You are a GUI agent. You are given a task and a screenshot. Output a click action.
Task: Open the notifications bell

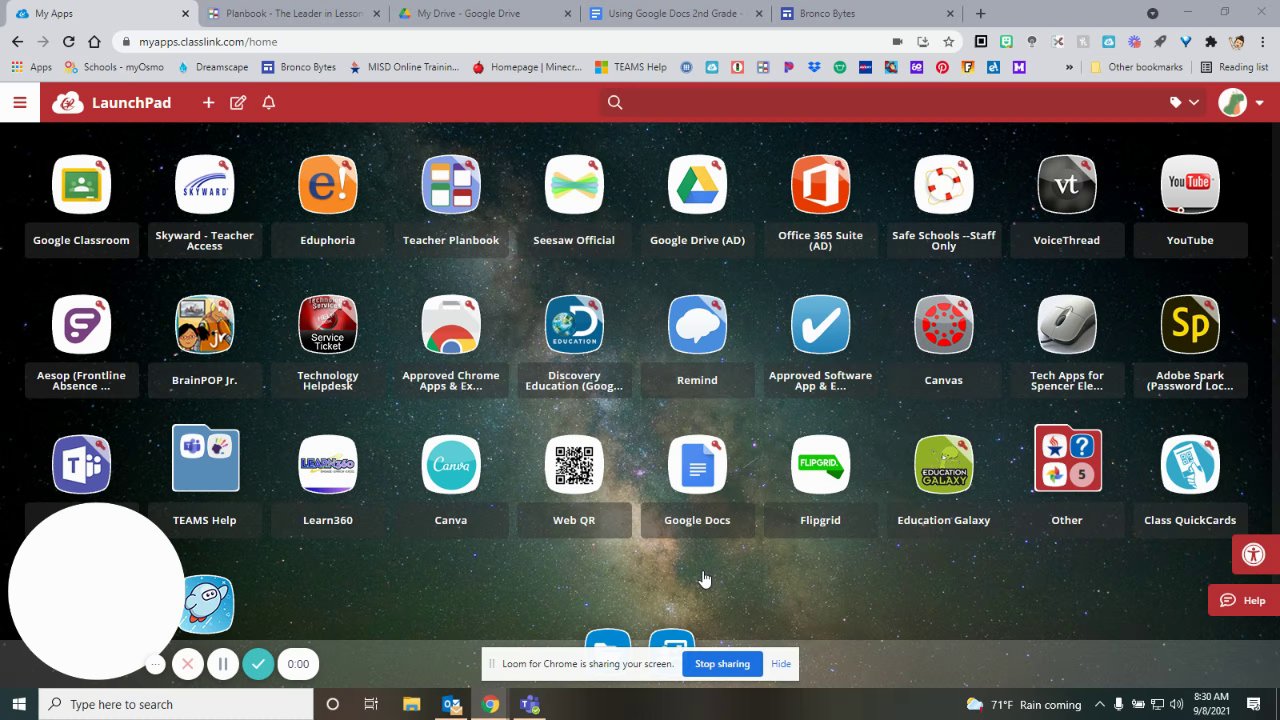(268, 102)
